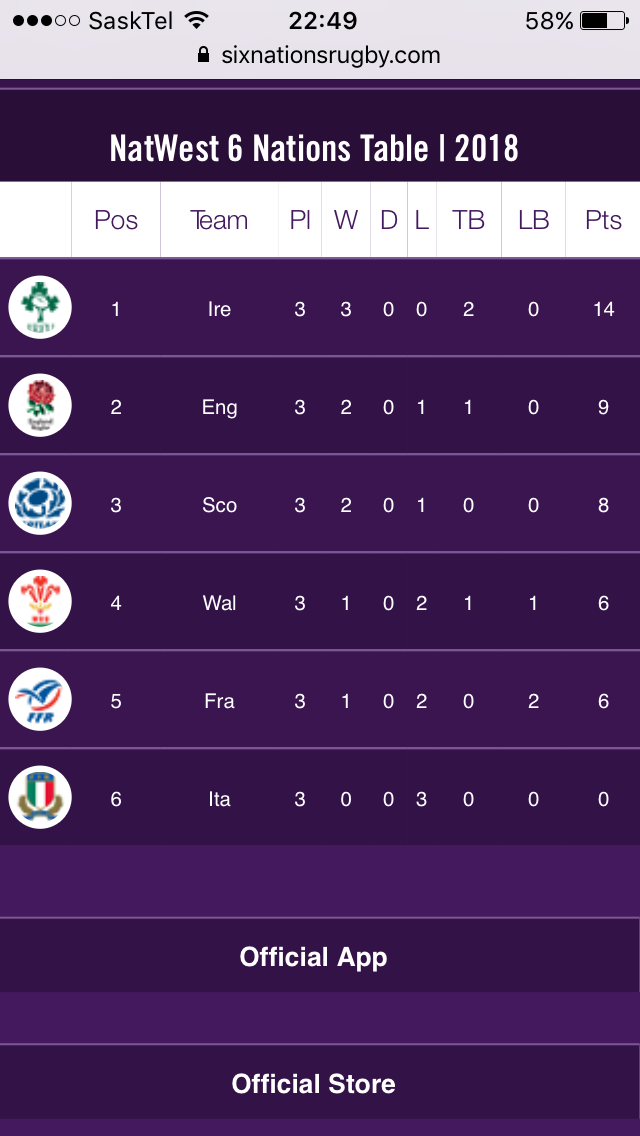This screenshot has width=640, height=1136.
Task: Tap the sixnationsrugby.com address field
Action: (x=330, y=55)
